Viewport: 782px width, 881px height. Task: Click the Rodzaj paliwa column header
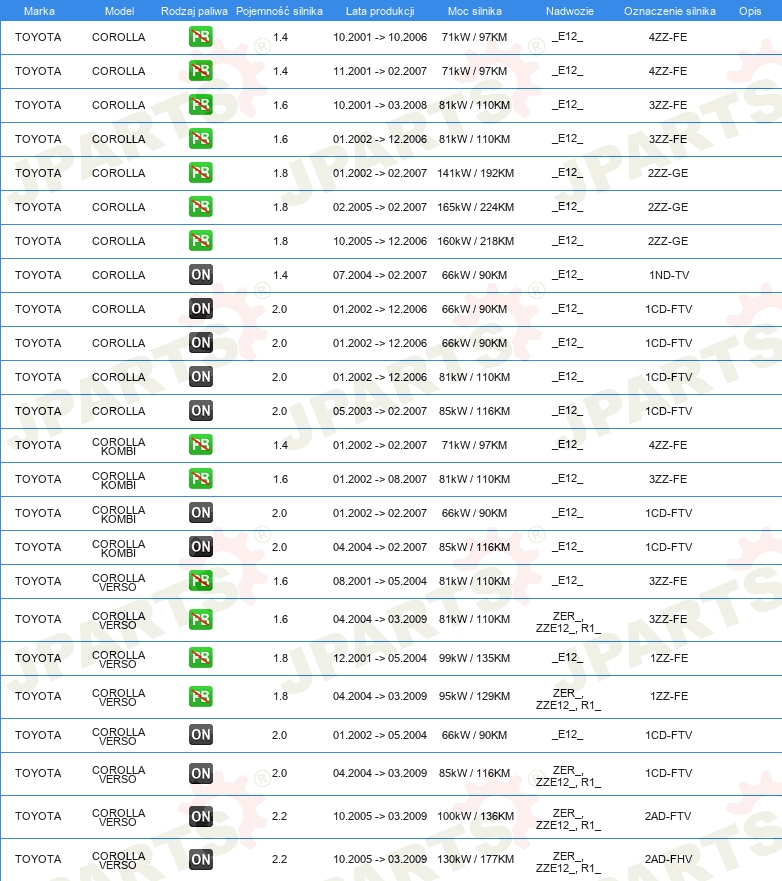coord(194,11)
